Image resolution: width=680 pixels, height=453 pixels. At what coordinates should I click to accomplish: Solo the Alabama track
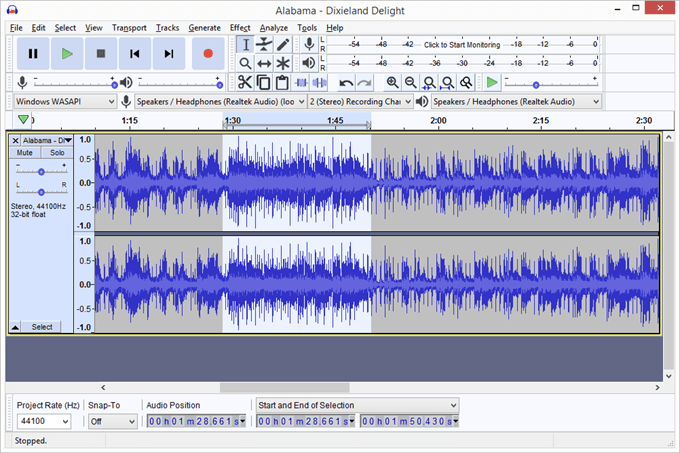(x=57, y=153)
